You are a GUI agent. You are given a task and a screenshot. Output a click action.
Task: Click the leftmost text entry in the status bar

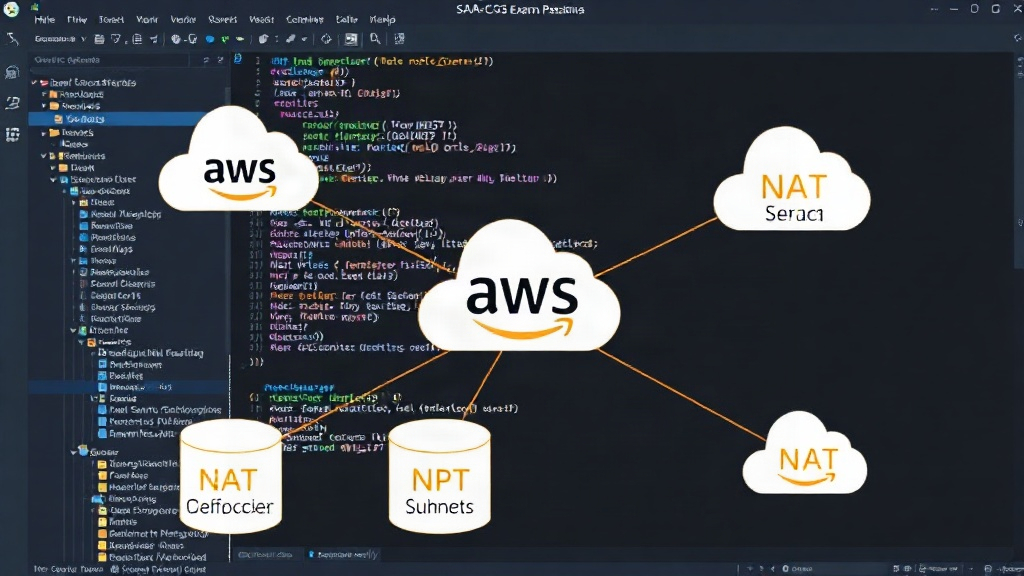[68, 569]
